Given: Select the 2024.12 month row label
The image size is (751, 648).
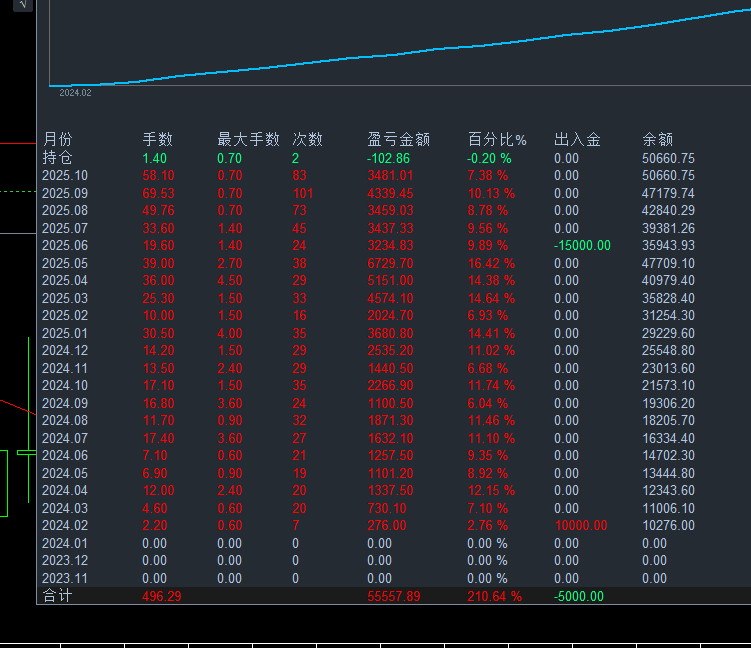Looking at the screenshot, I should (65, 350).
